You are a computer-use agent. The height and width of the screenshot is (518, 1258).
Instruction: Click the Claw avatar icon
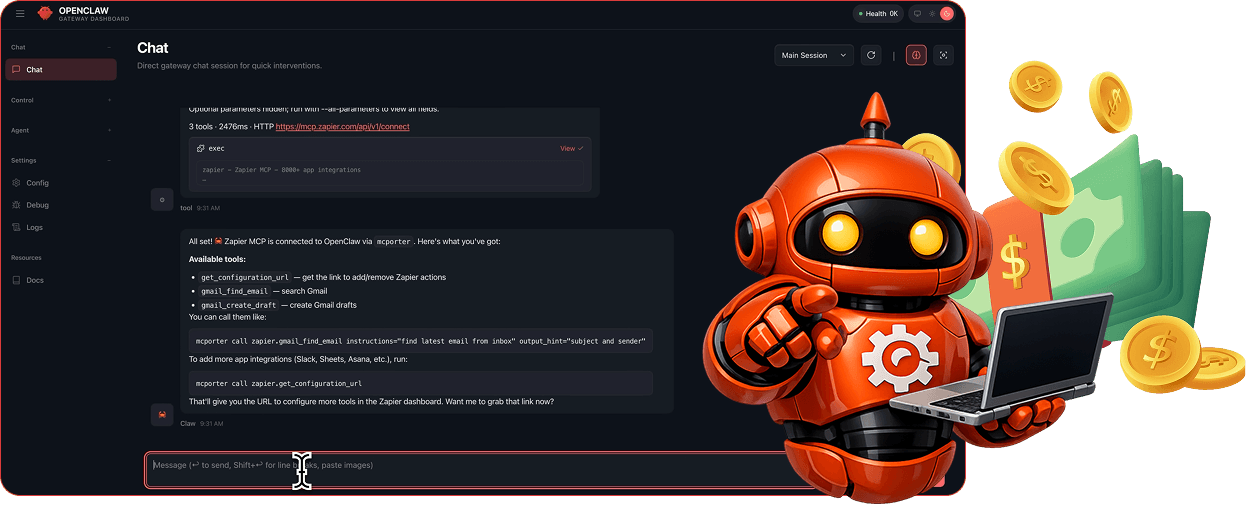coord(162,414)
